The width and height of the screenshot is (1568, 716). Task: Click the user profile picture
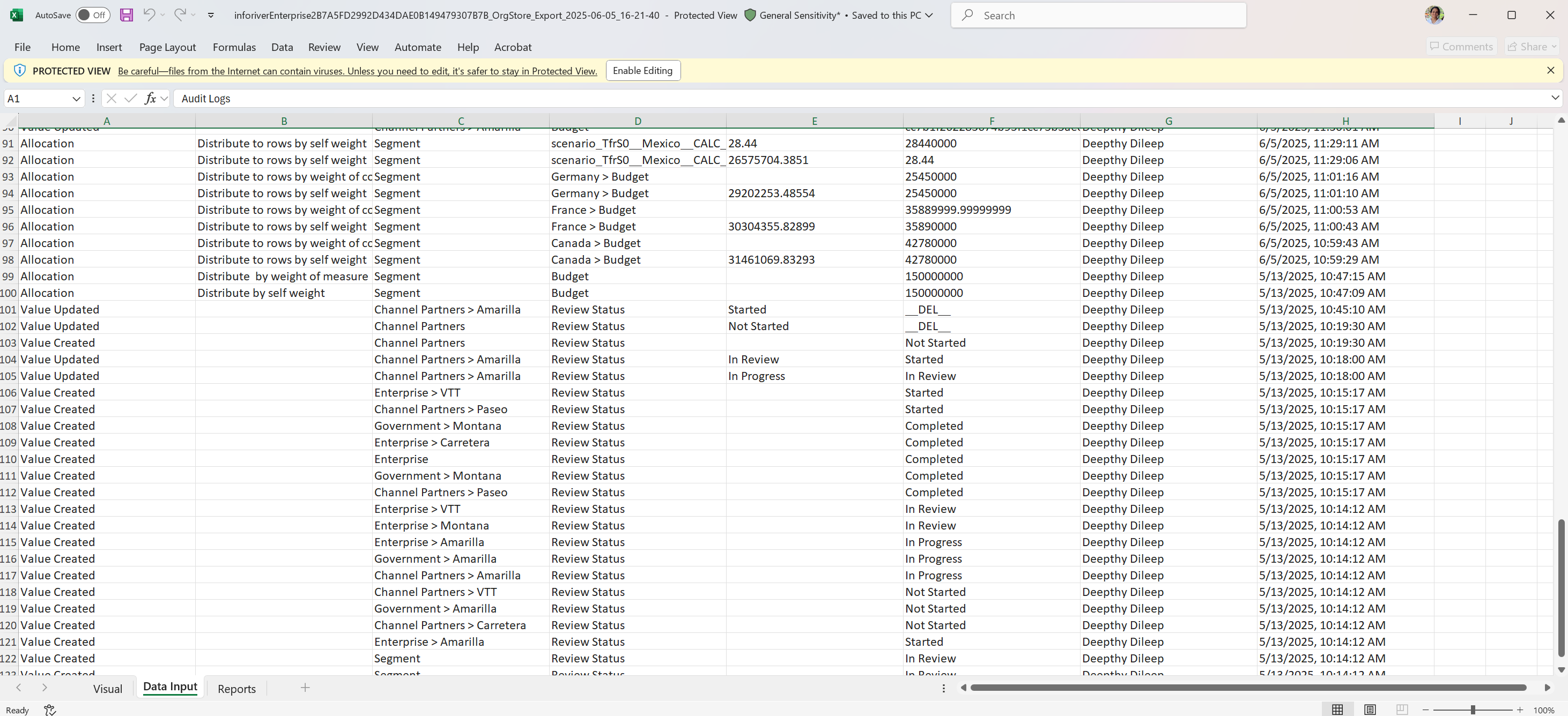(x=1434, y=15)
